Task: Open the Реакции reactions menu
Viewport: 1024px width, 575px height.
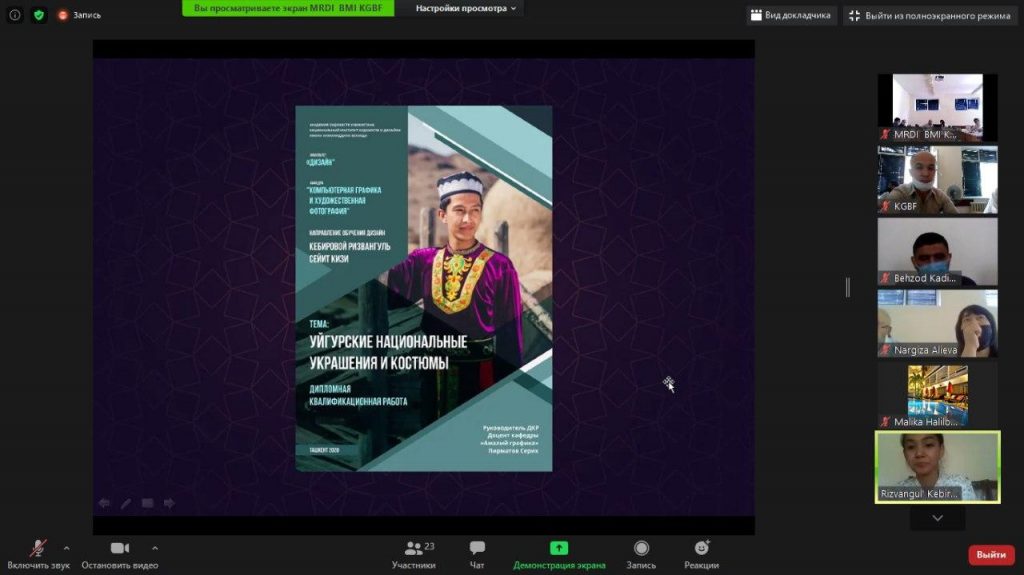Action: click(702, 555)
